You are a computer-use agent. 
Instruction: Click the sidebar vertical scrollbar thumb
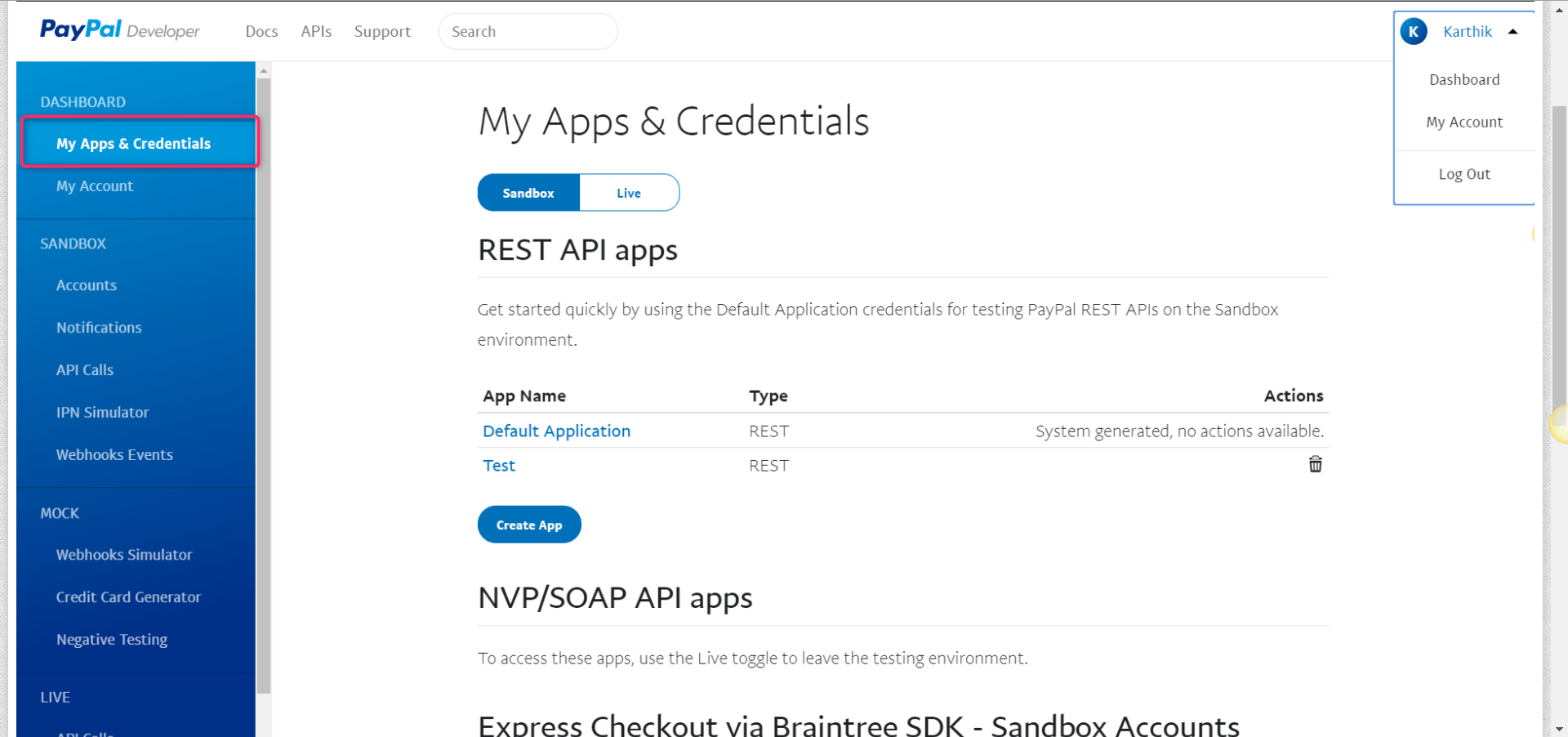263,386
